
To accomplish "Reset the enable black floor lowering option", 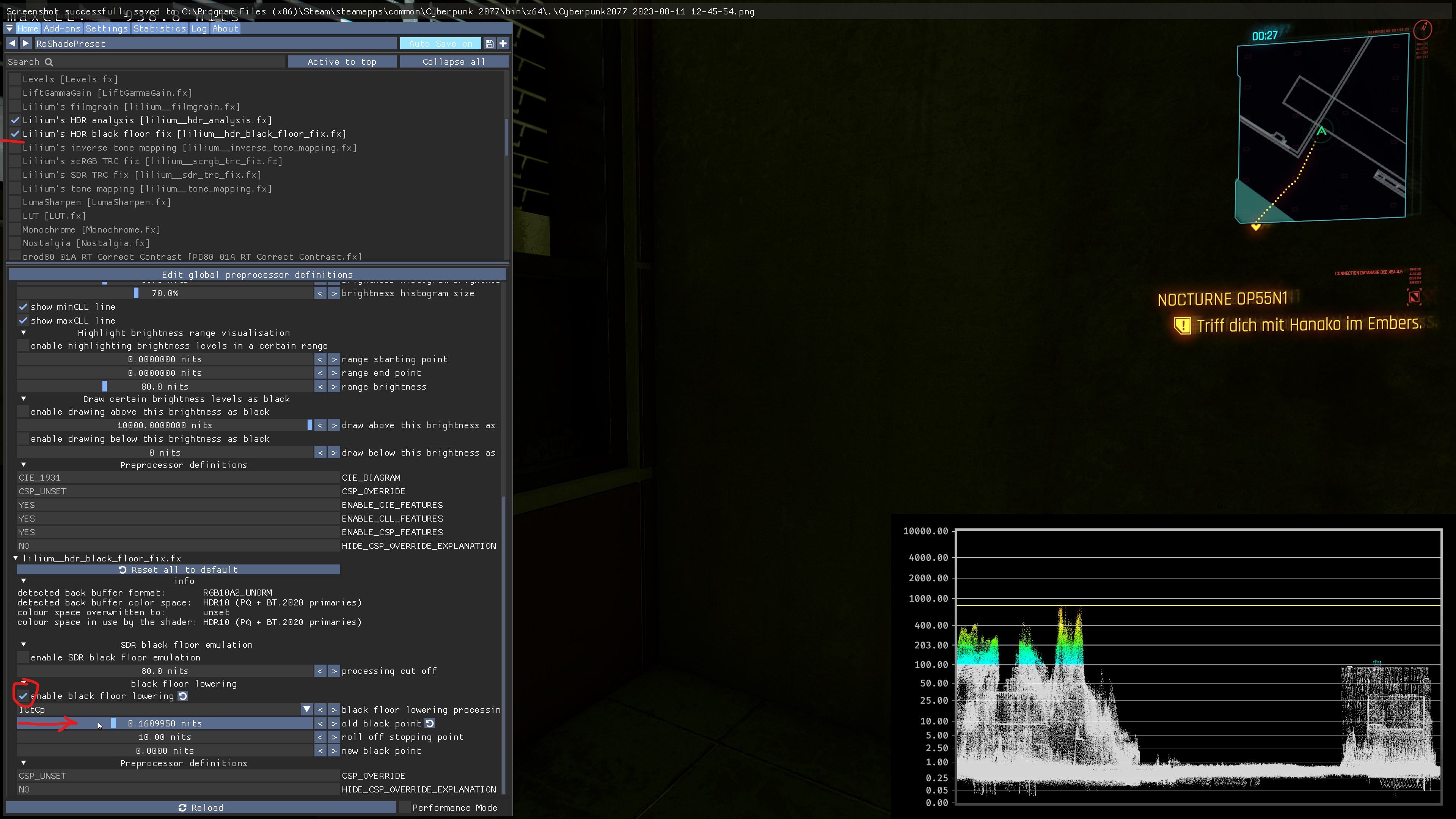I will click(x=183, y=696).
